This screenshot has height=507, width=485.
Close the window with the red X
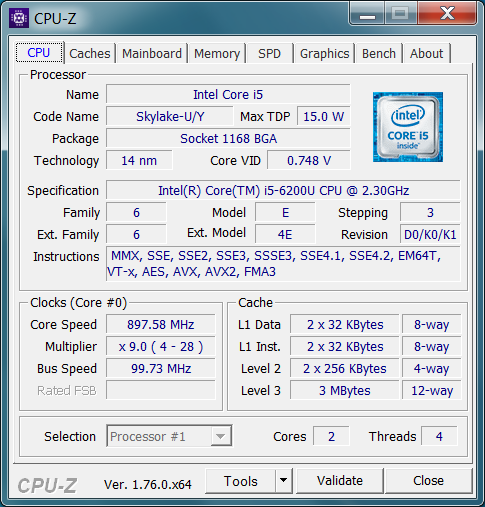pos(447,13)
